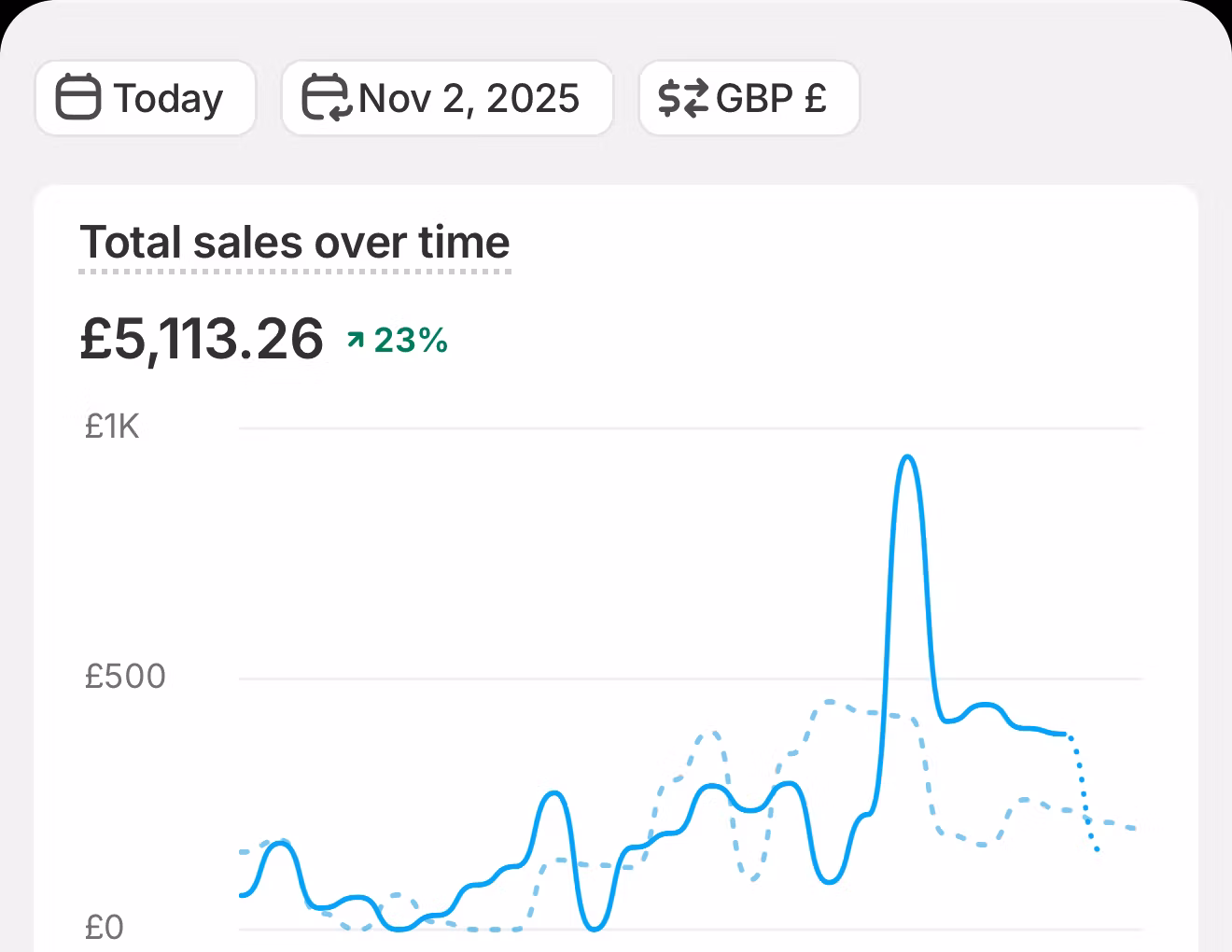
Task: Select the £5,113.26 total sales value
Action: pyautogui.click(x=202, y=339)
